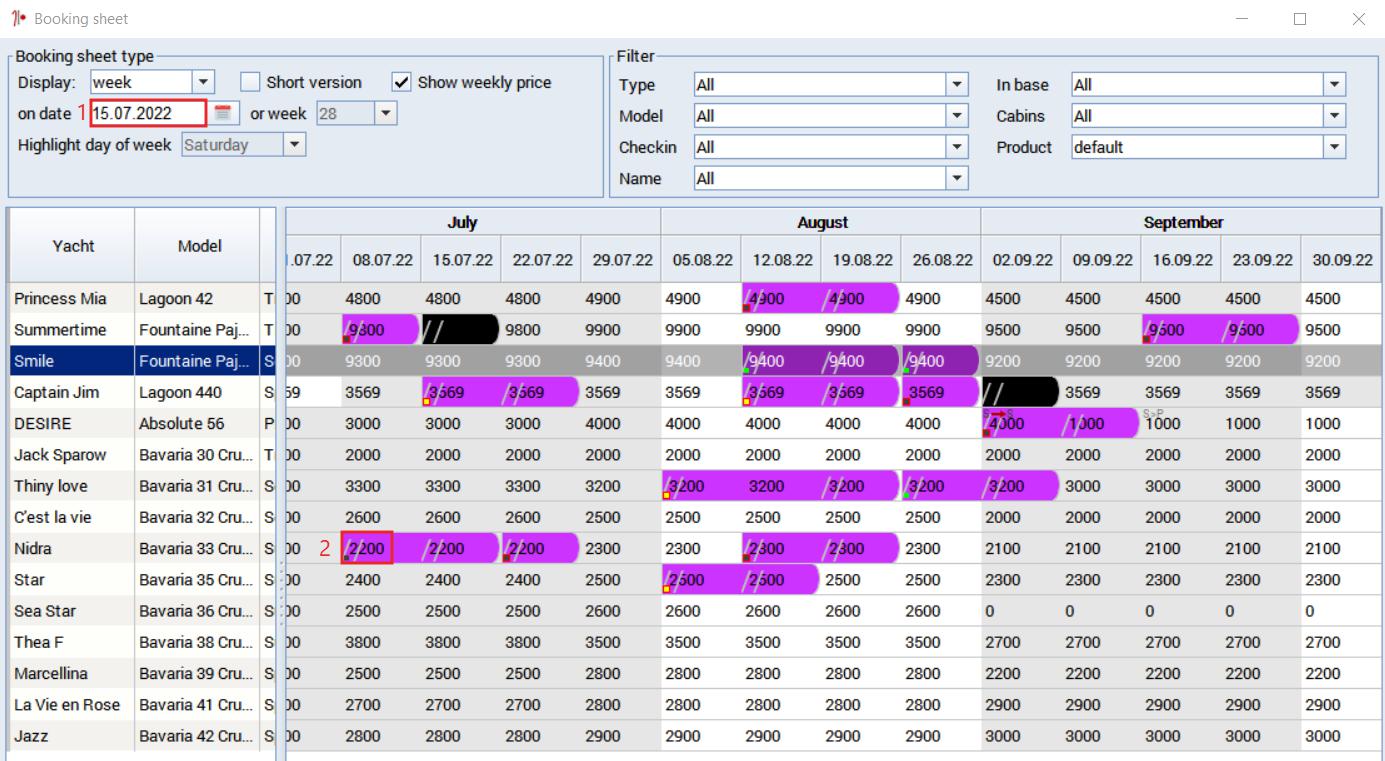The height and width of the screenshot is (761, 1385).
Task: Click the Booking sheet app icon in title bar
Action: coord(19,19)
